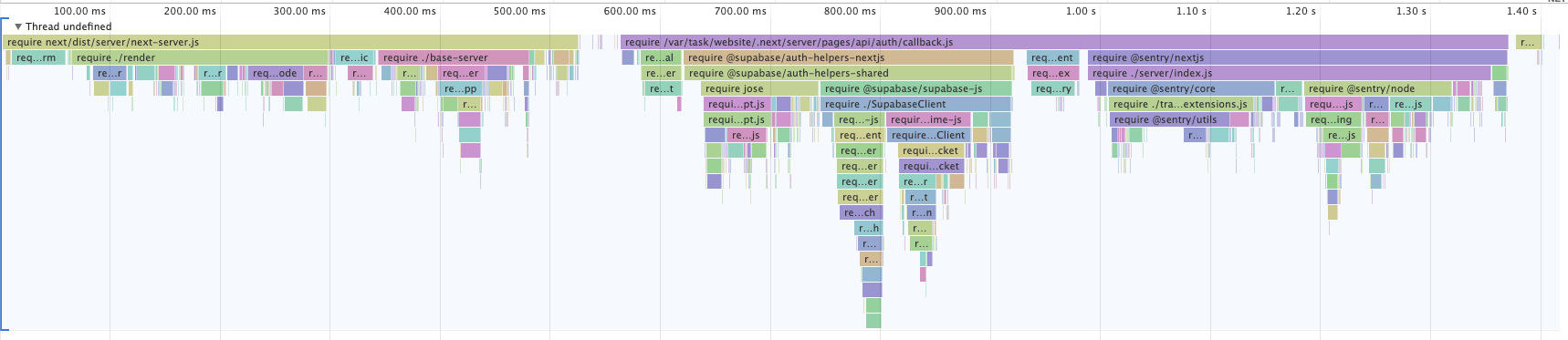Select the r...t flame bar

919,197
